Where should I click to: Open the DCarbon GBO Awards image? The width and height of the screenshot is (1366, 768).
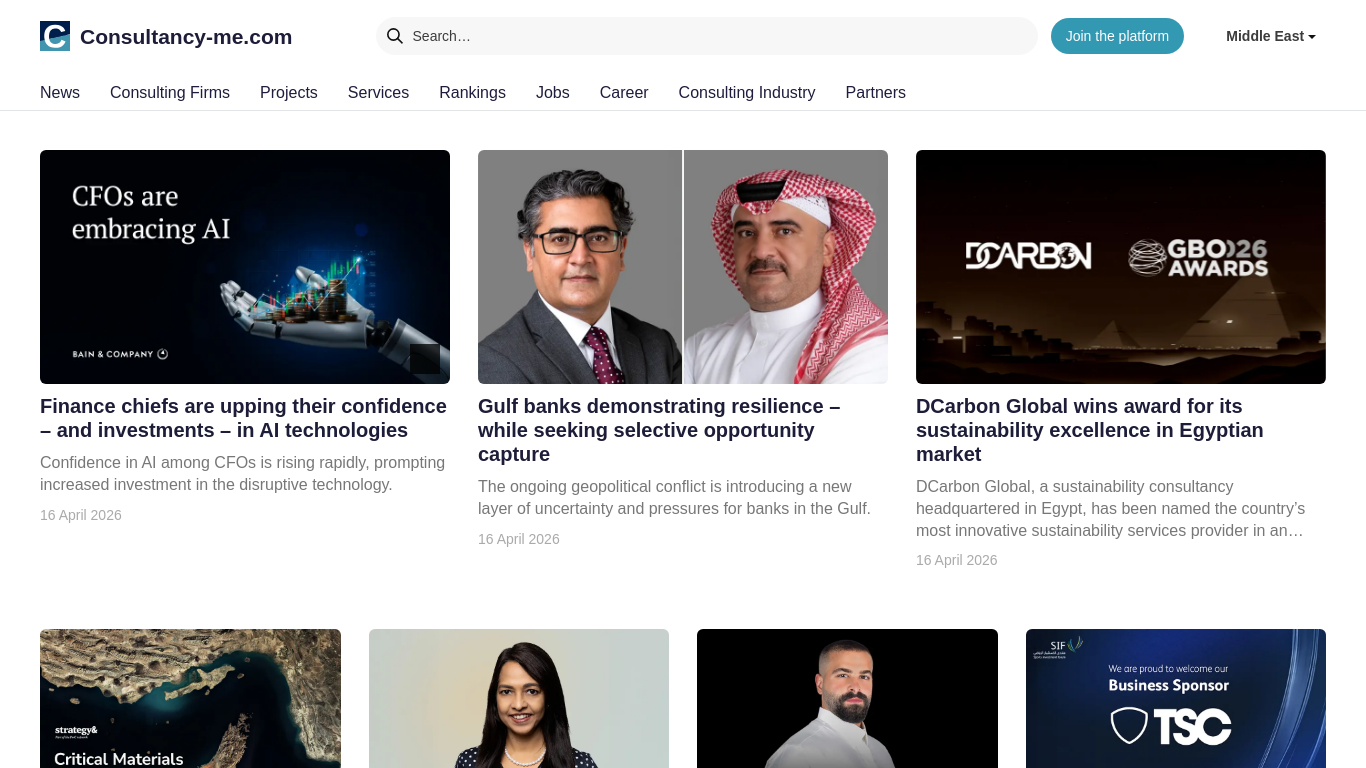click(1121, 267)
